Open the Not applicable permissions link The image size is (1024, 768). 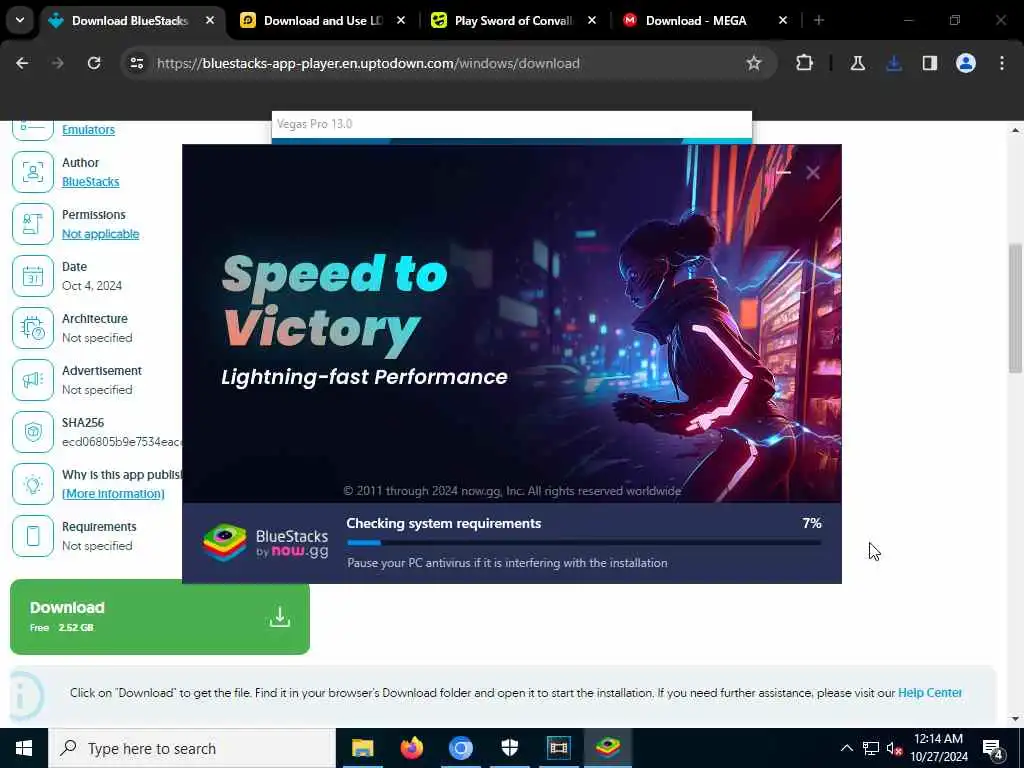pos(101,234)
